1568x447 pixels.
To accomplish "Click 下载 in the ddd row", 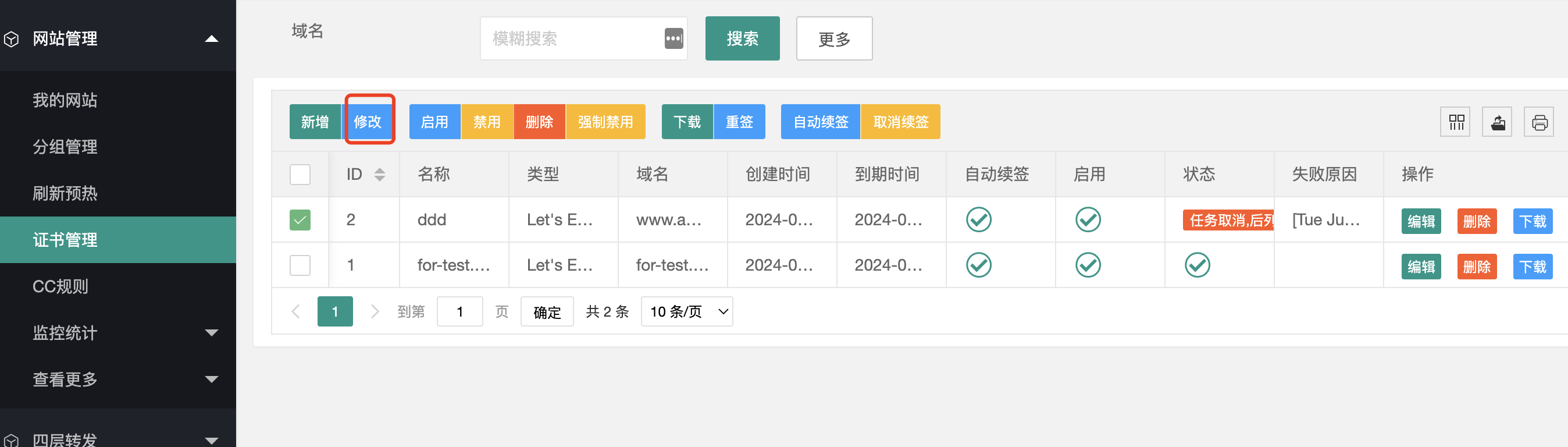I will point(1533,221).
